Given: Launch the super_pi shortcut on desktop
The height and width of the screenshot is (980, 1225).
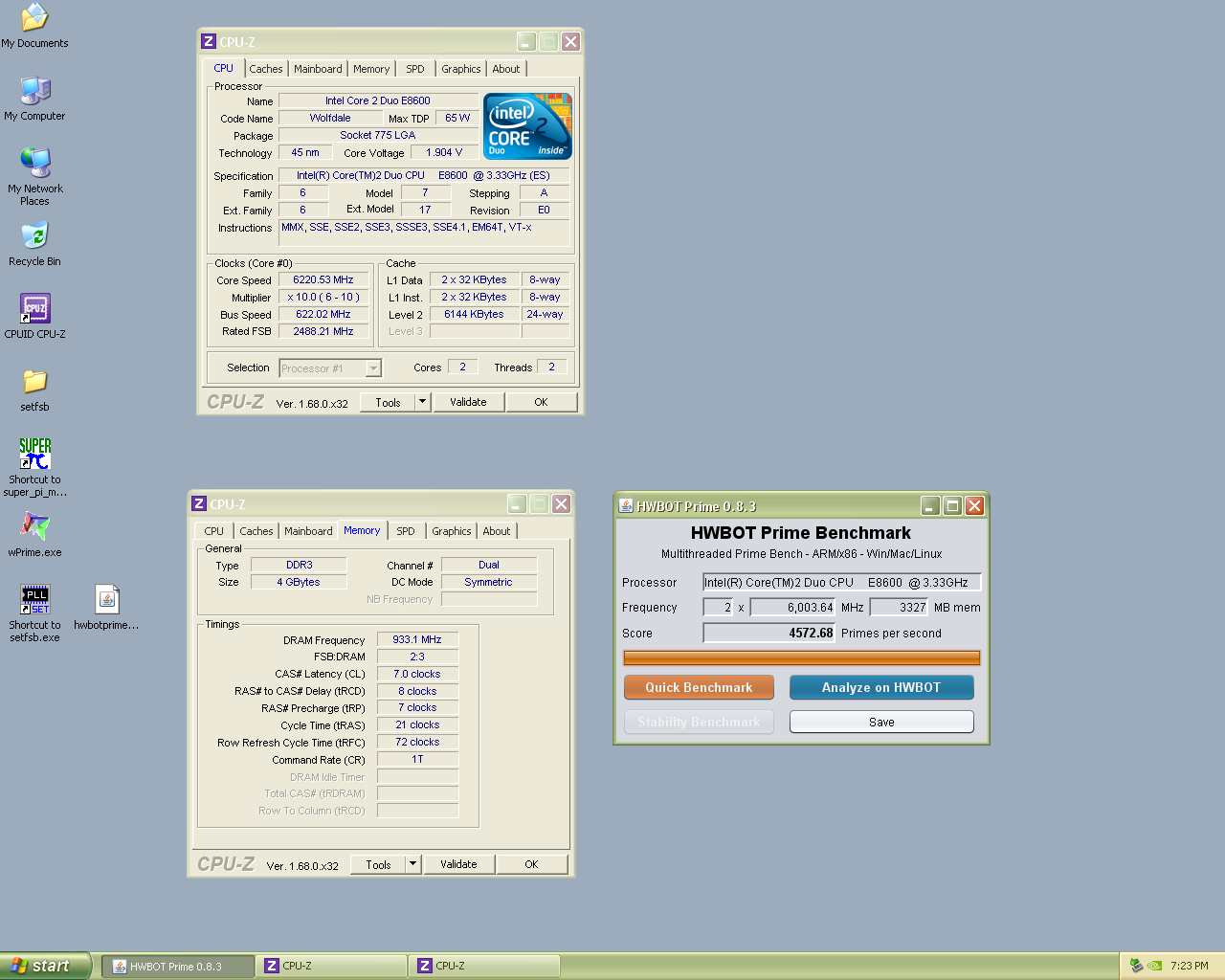Looking at the screenshot, I should 34,455.
